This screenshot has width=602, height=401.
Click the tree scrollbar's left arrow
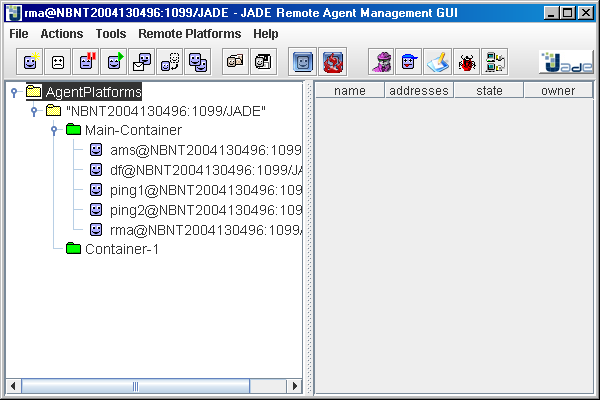13,386
